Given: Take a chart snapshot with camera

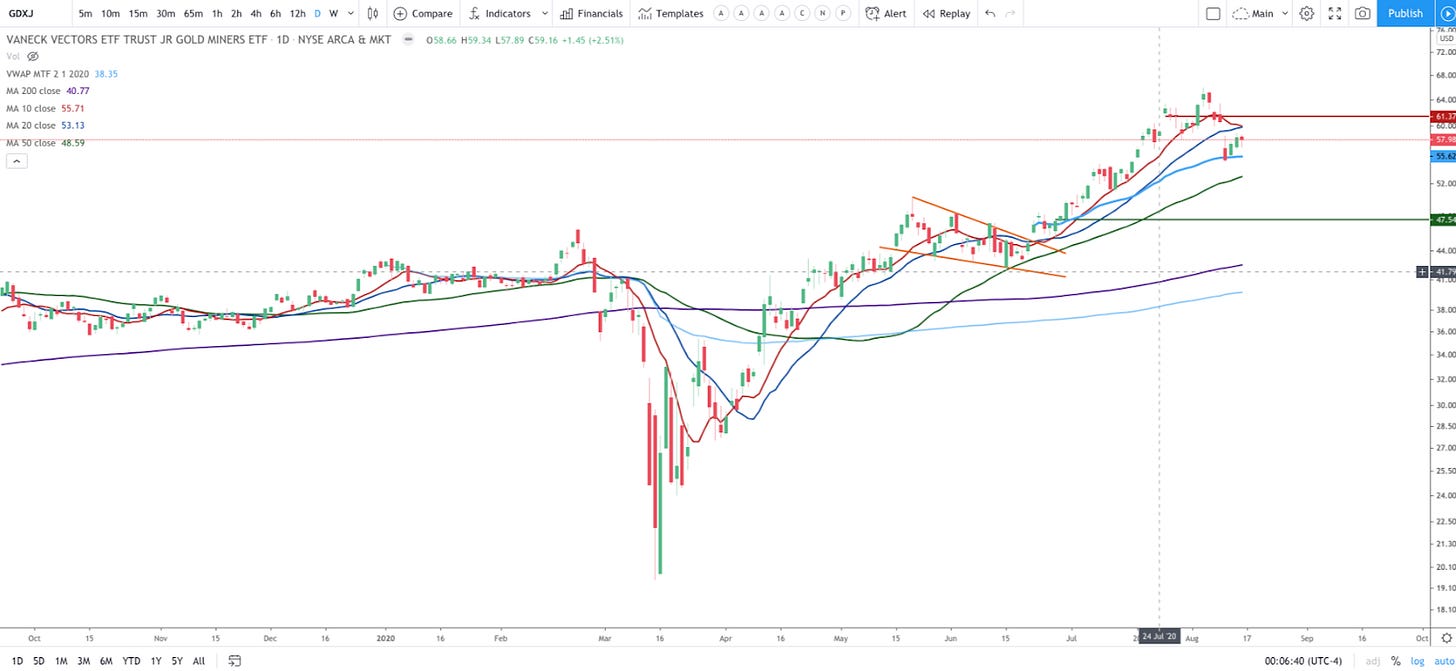Looking at the screenshot, I should point(1362,13).
